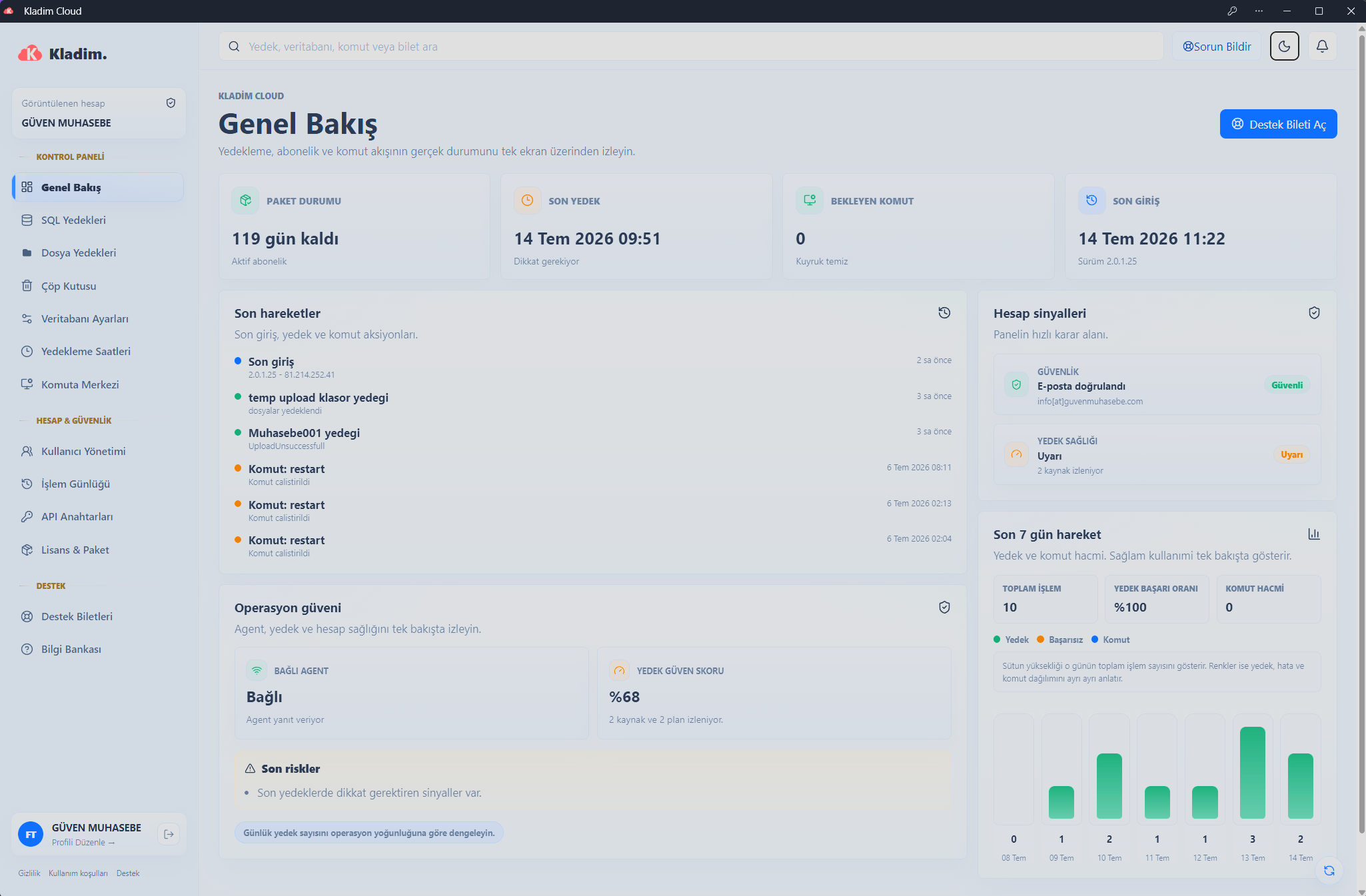
Task: Select the Muhasebe001 yedegi entry
Action: tap(592, 438)
